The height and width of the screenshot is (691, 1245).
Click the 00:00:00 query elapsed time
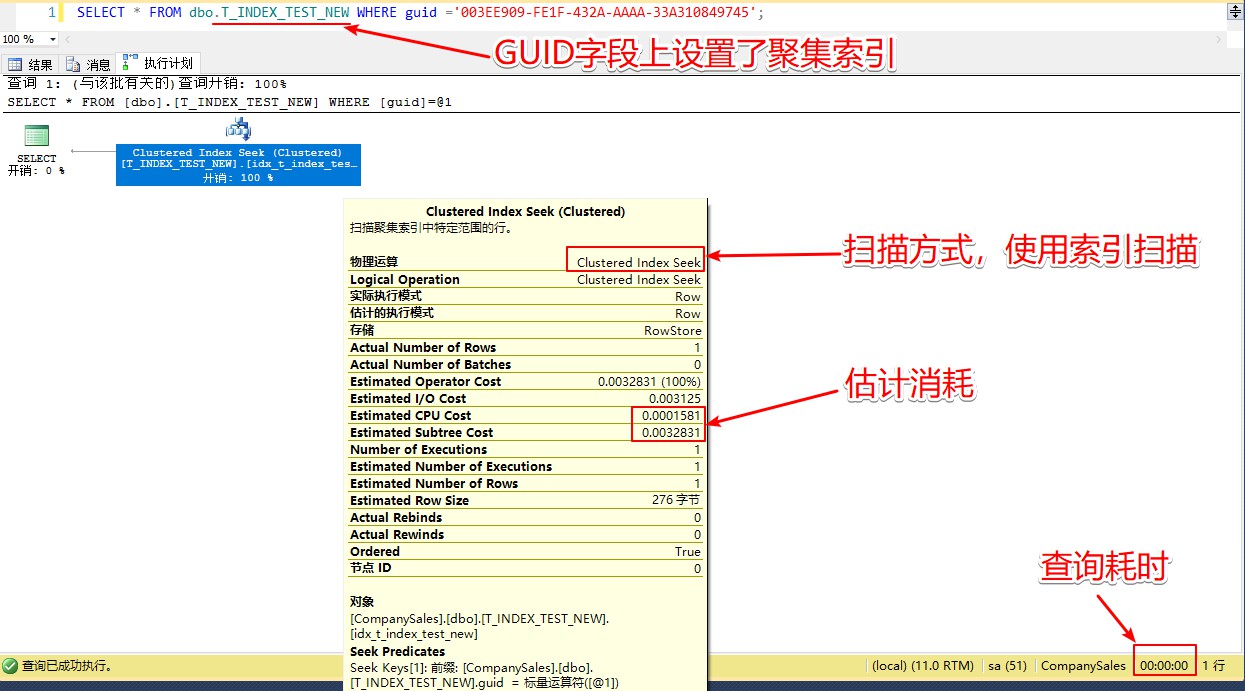click(x=1164, y=665)
